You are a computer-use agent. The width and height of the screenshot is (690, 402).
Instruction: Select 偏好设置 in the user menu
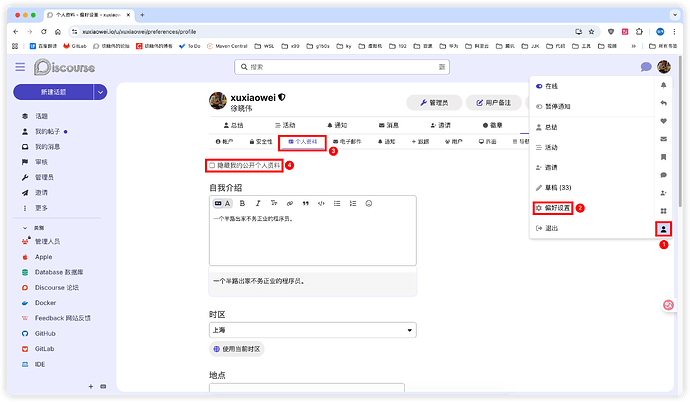click(x=553, y=208)
